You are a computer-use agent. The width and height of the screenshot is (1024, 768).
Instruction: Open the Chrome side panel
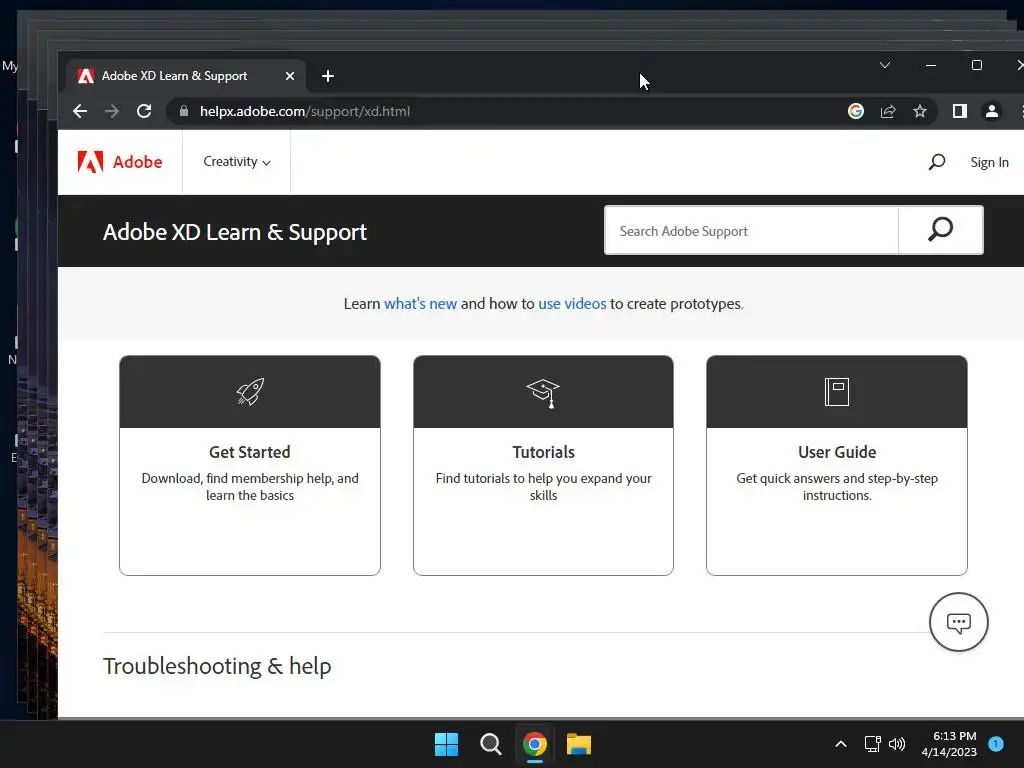click(x=959, y=112)
